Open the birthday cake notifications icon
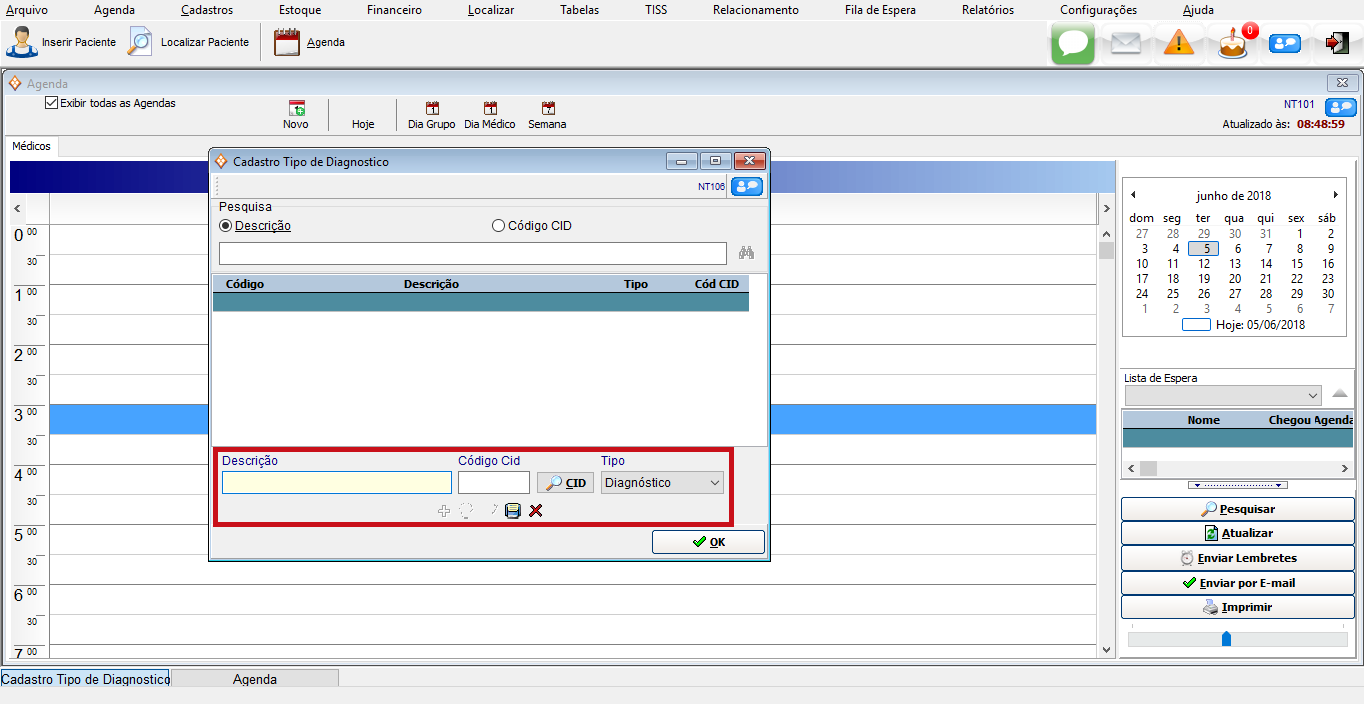The height and width of the screenshot is (704, 1364). click(x=1233, y=44)
